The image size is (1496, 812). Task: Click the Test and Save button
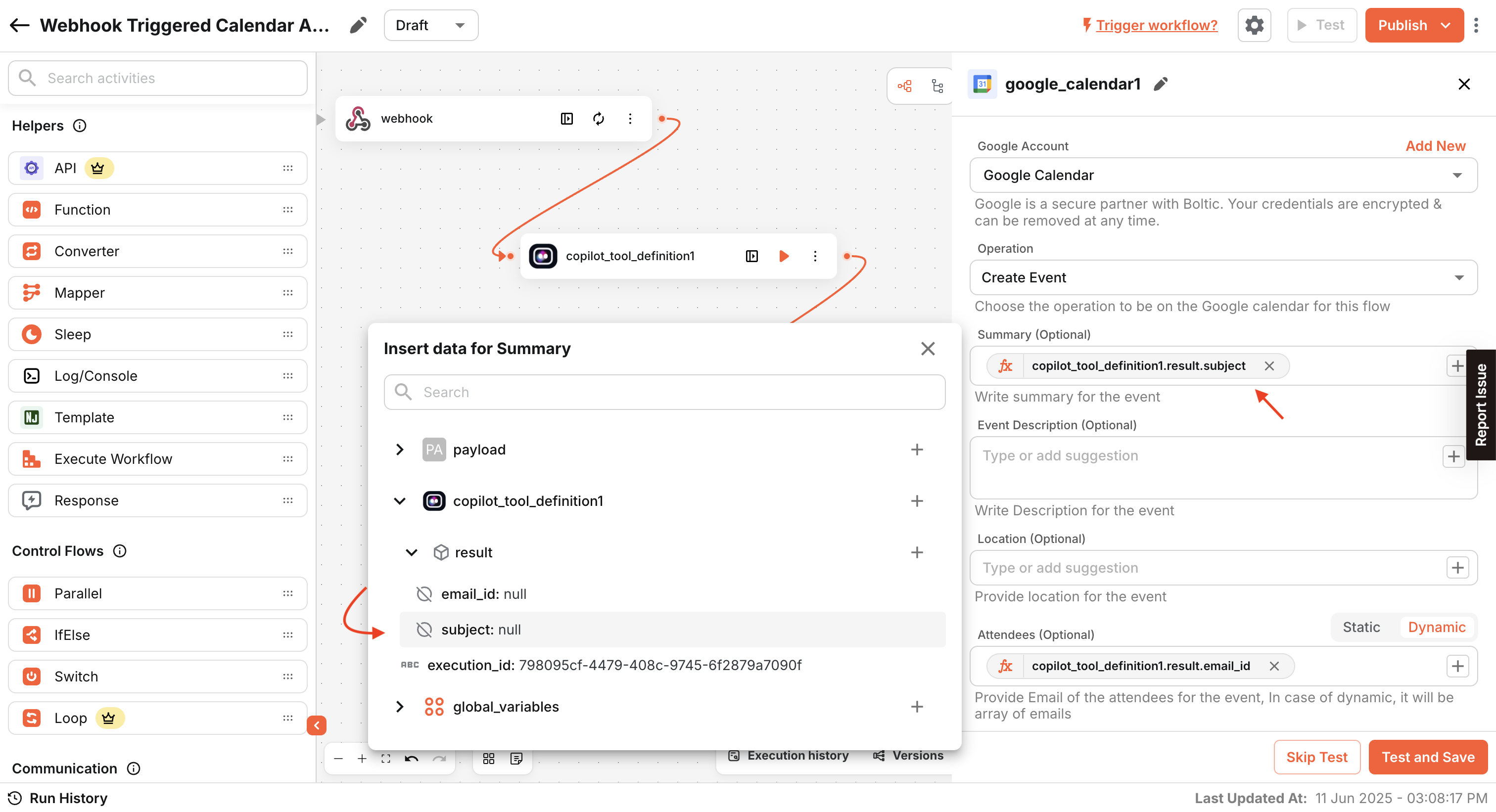click(x=1427, y=757)
